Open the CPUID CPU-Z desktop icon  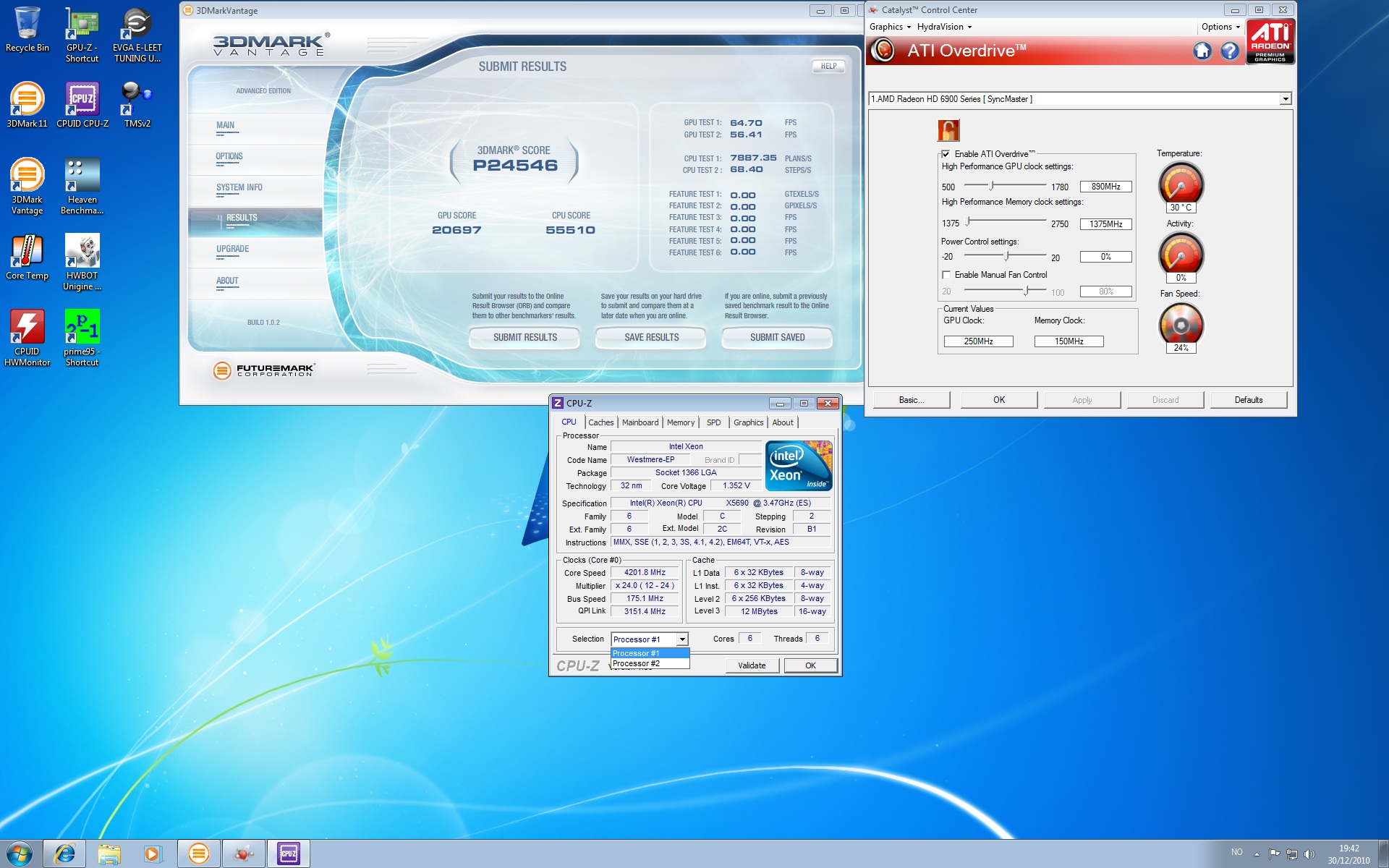click(82, 105)
